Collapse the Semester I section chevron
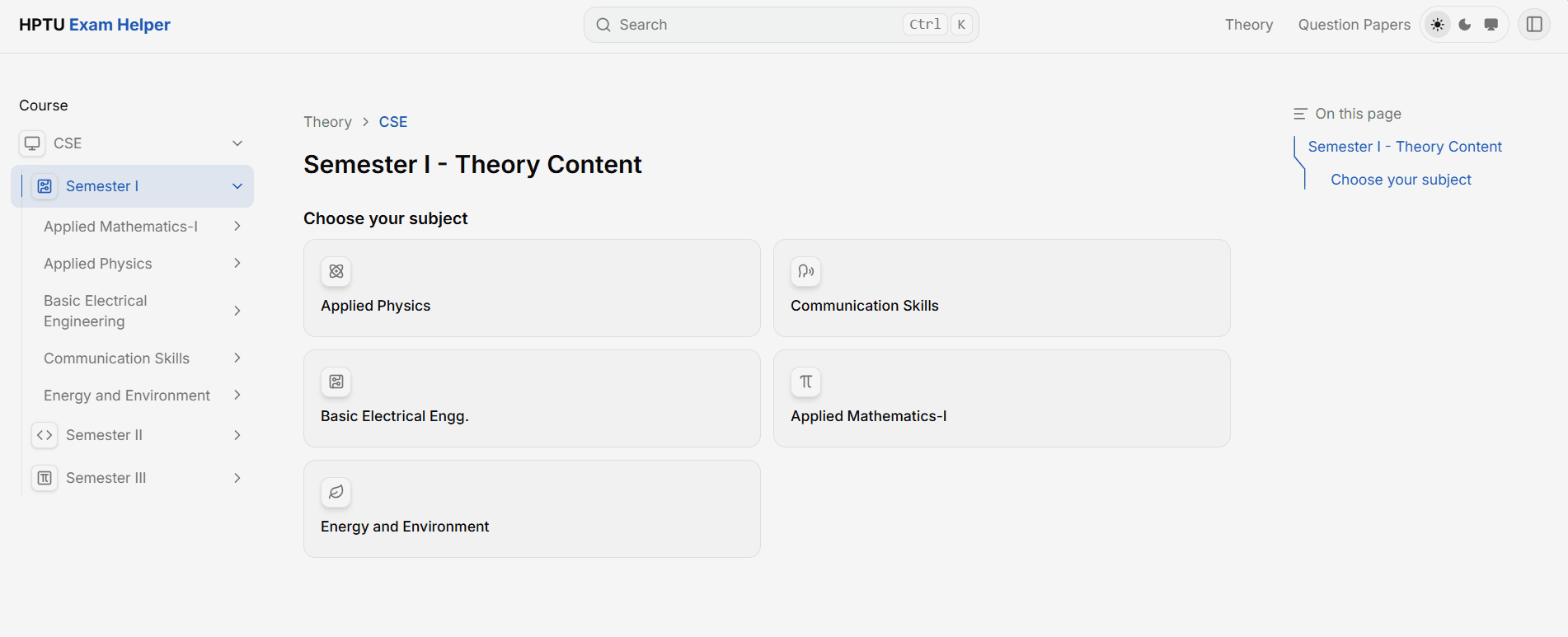1568x637 pixels. (237, 186)
